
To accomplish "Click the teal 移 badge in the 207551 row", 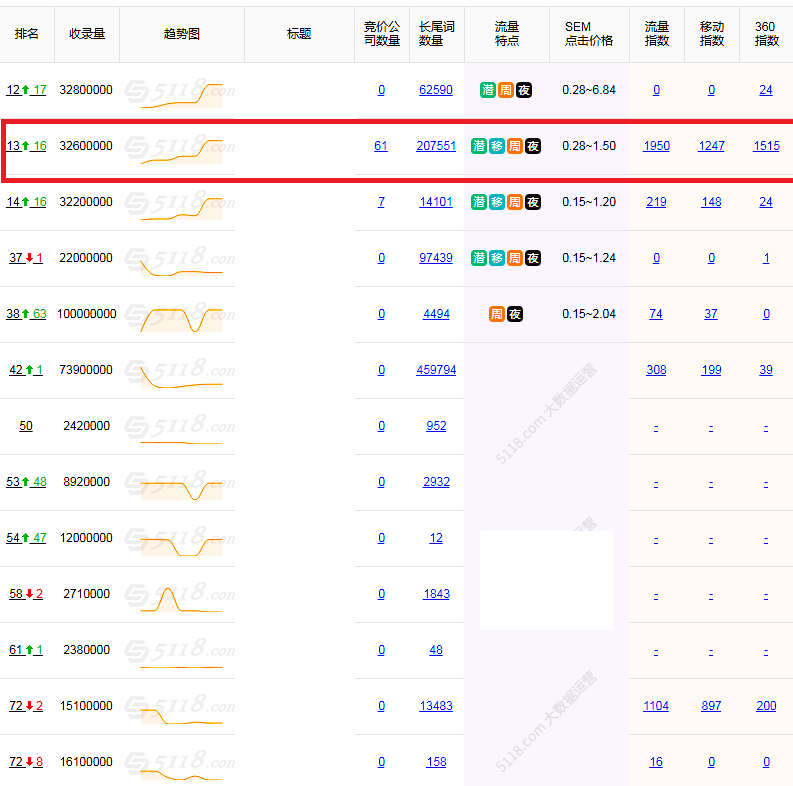I will pyautogui.click(x=497, y=146).
